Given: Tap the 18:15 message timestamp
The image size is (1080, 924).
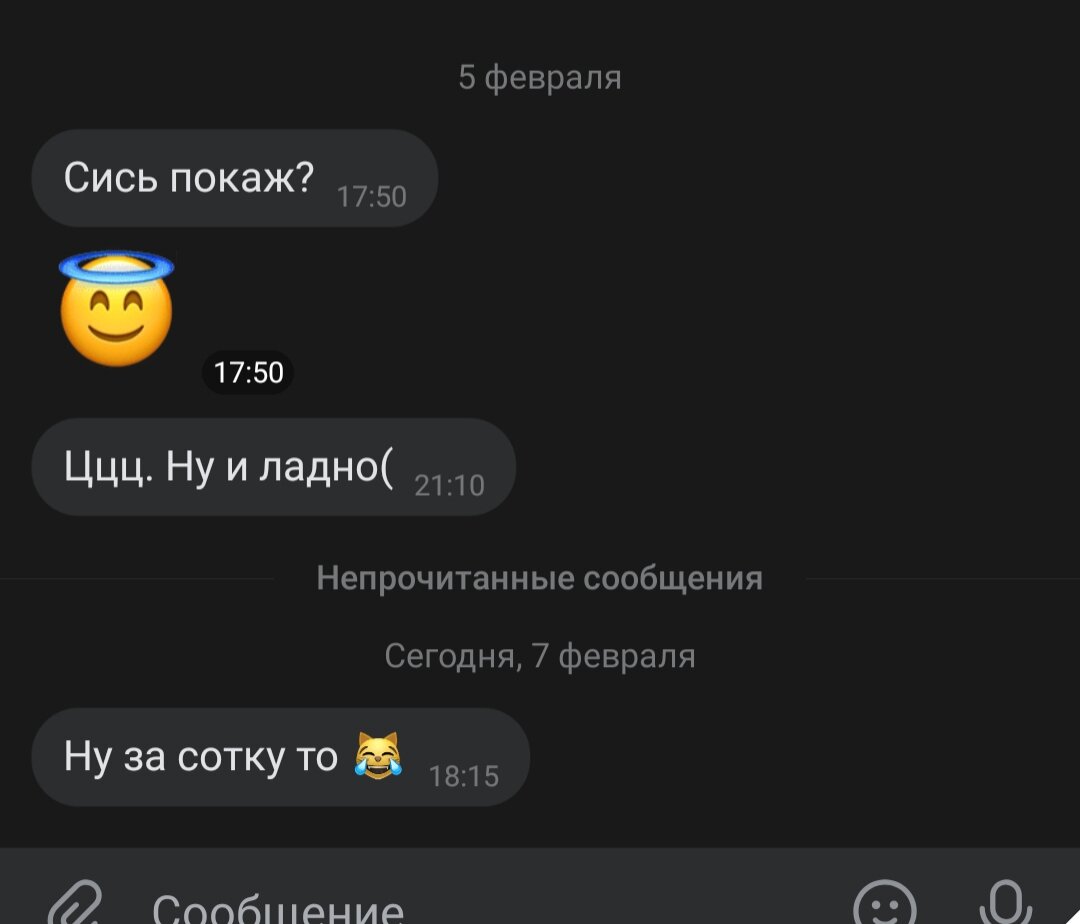Looking at the screenshot, I should click(x=464, y=777).
